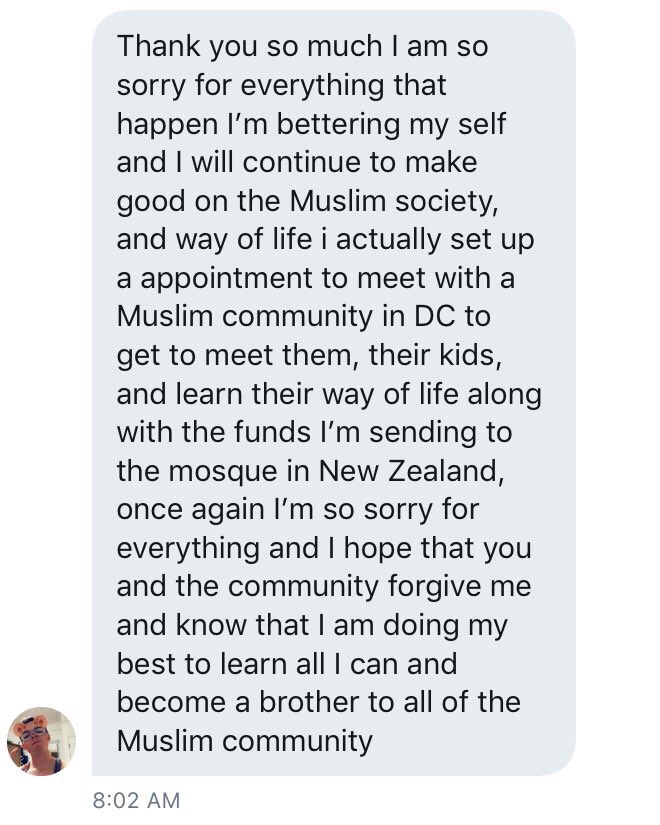This screenshot has width=660, height=825.
Task: Click the words 'forgive me' in the message
Action: (459, 587)
